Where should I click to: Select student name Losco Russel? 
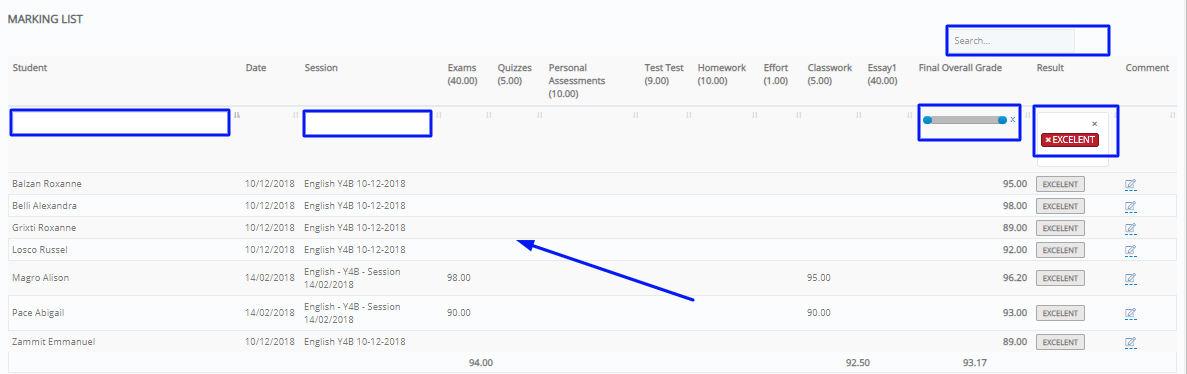pyautogui.click(x=38, y=250)
